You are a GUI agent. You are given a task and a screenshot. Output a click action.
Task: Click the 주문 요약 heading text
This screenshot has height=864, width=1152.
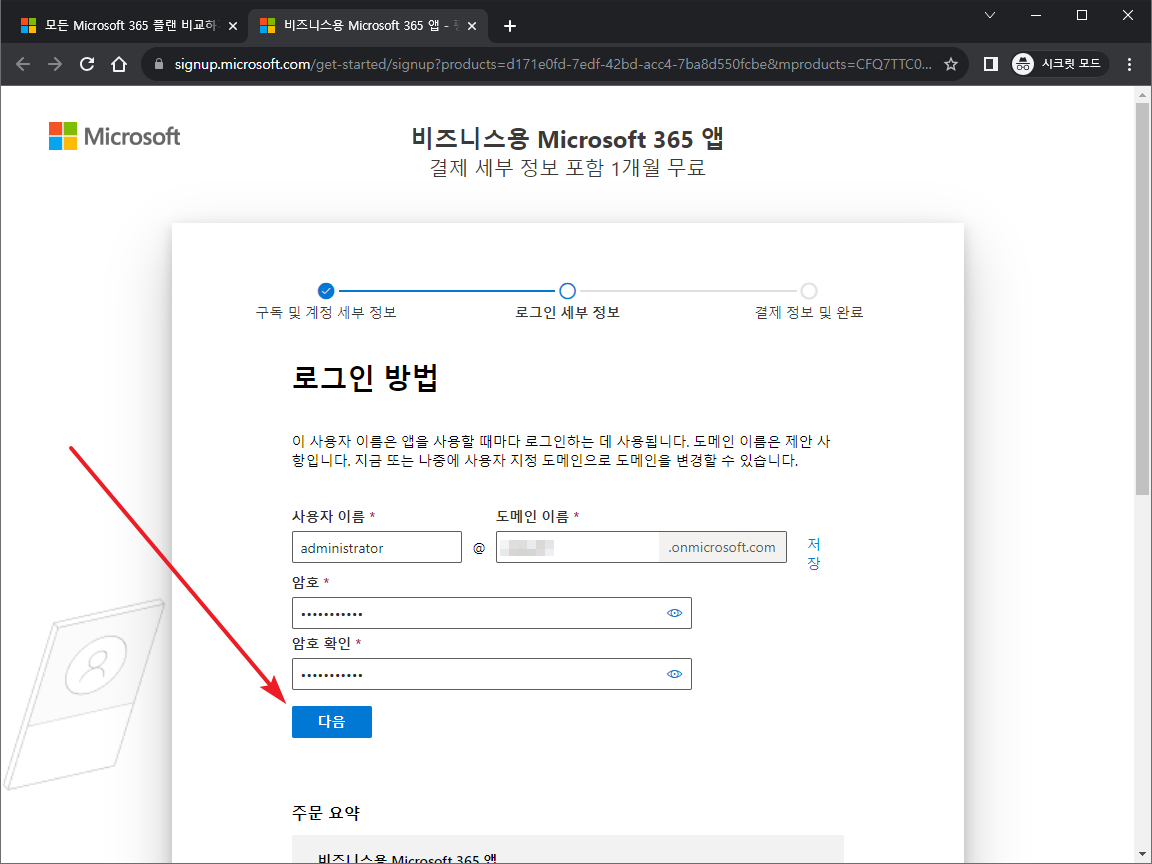(325, 813)
